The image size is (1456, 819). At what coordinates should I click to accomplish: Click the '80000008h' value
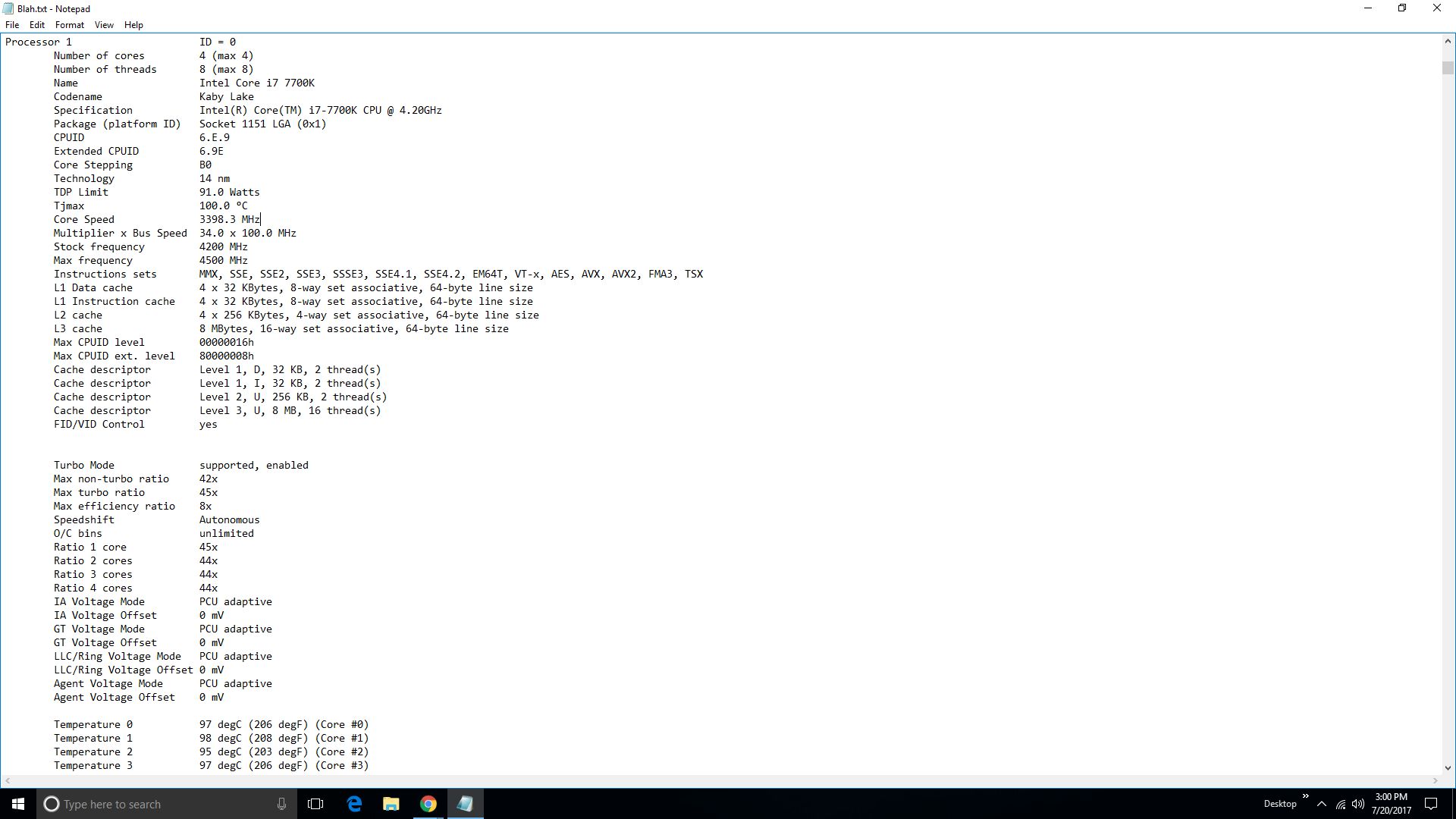click(227, 356)
